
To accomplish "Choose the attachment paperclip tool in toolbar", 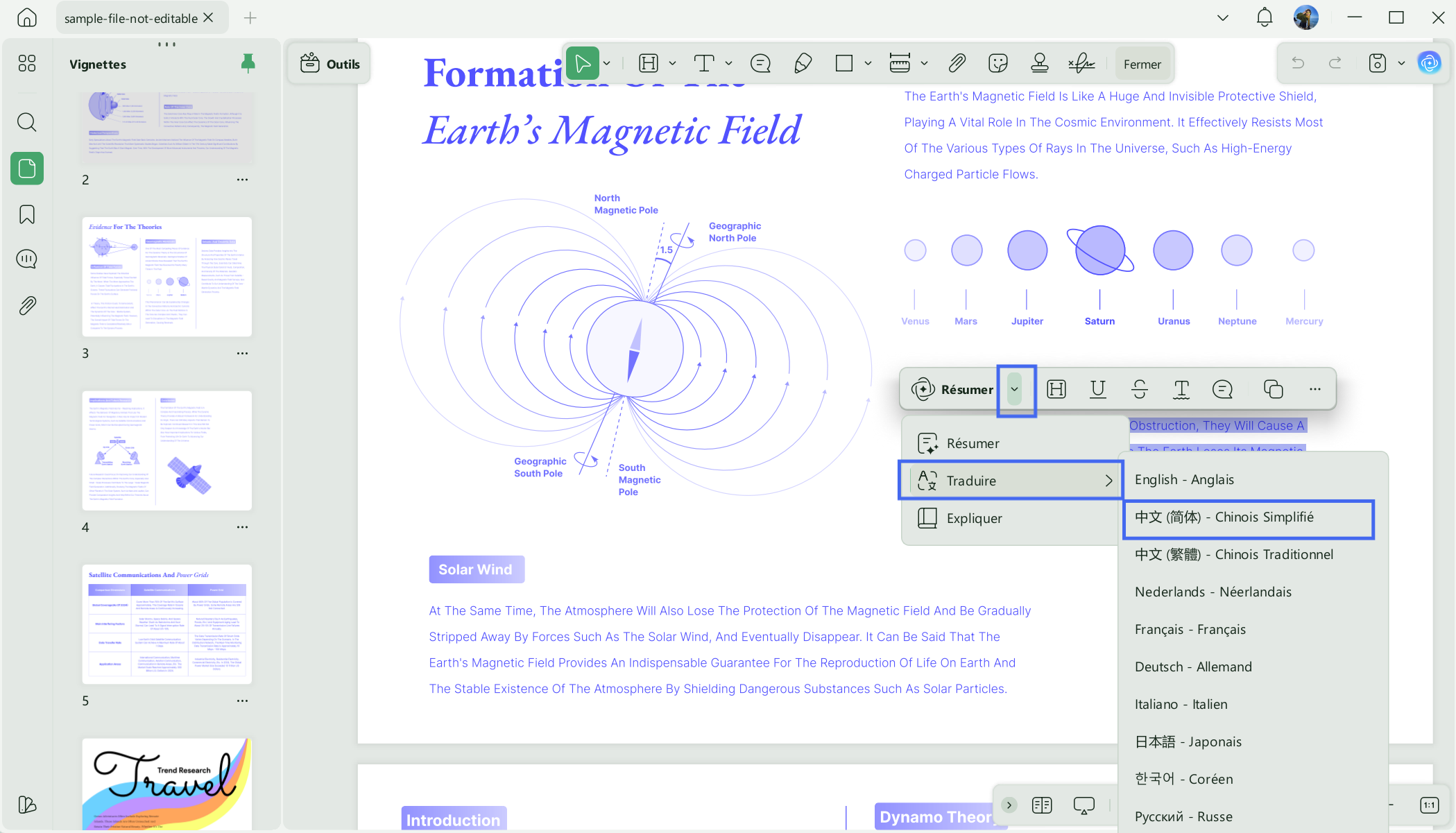I will pos(957,64).
